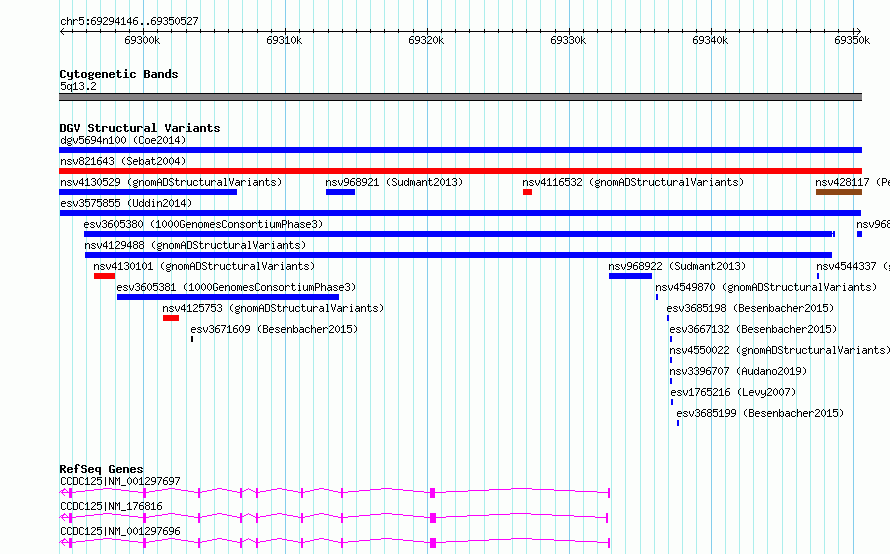
Task: Click the 69320k ruler position label
Action: click(x=426, y=40)
